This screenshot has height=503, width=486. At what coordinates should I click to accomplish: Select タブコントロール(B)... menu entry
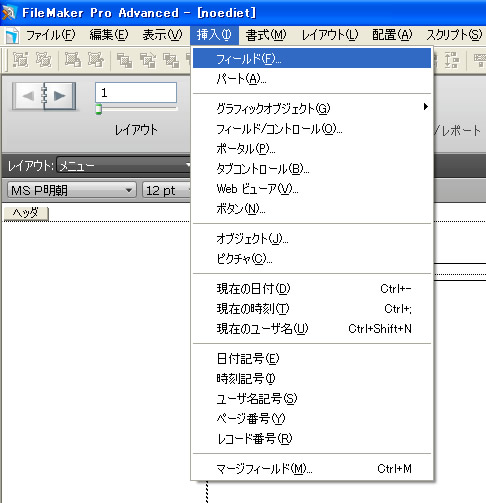(x=312, y=169)
